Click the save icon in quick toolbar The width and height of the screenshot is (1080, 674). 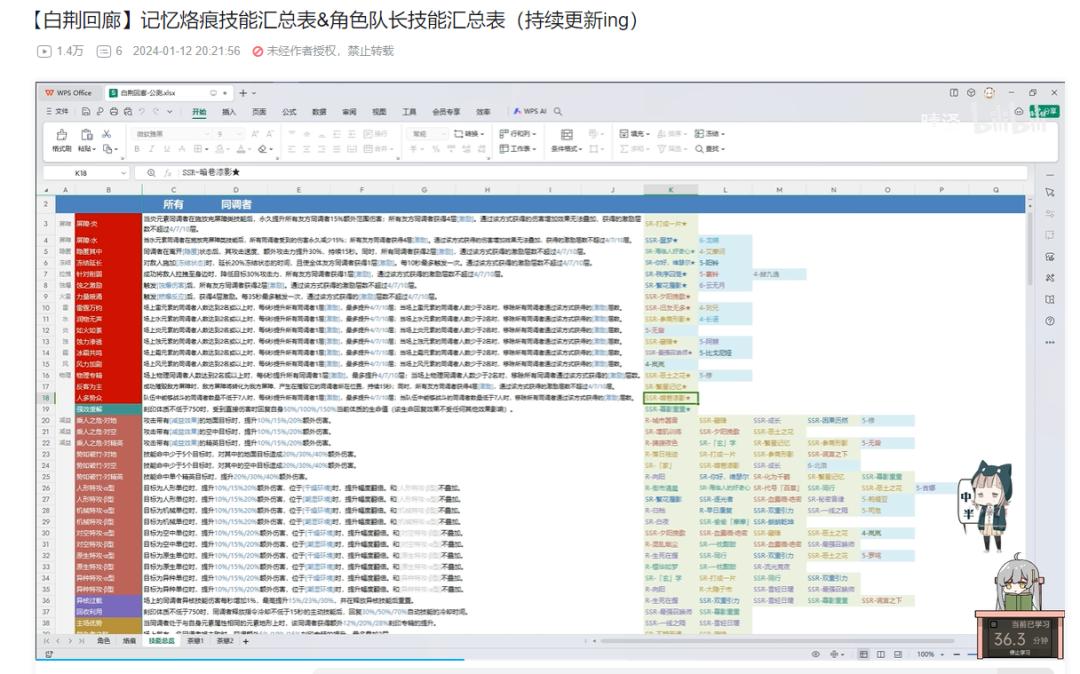pyautogui.click(x=86, y=112)
